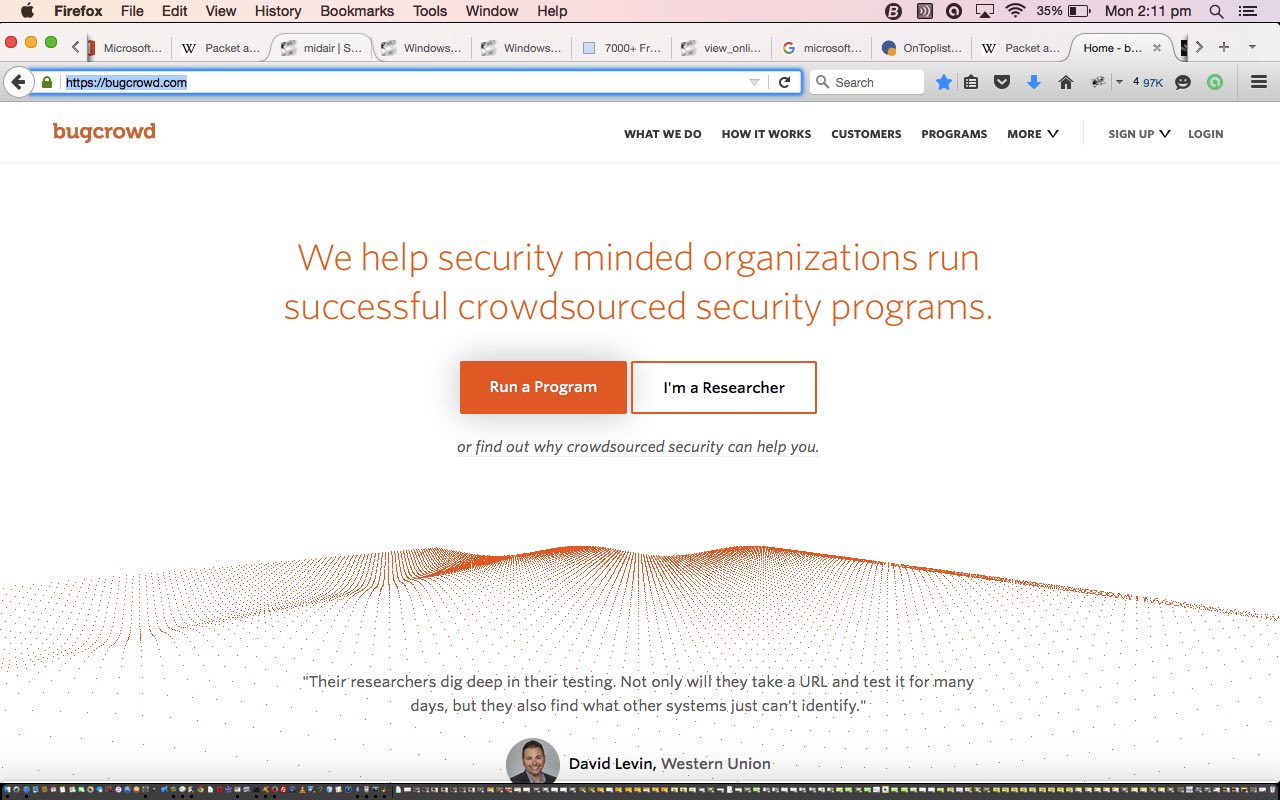
Task: Open the WHAT WE DO link
Action: click(663, 134)
